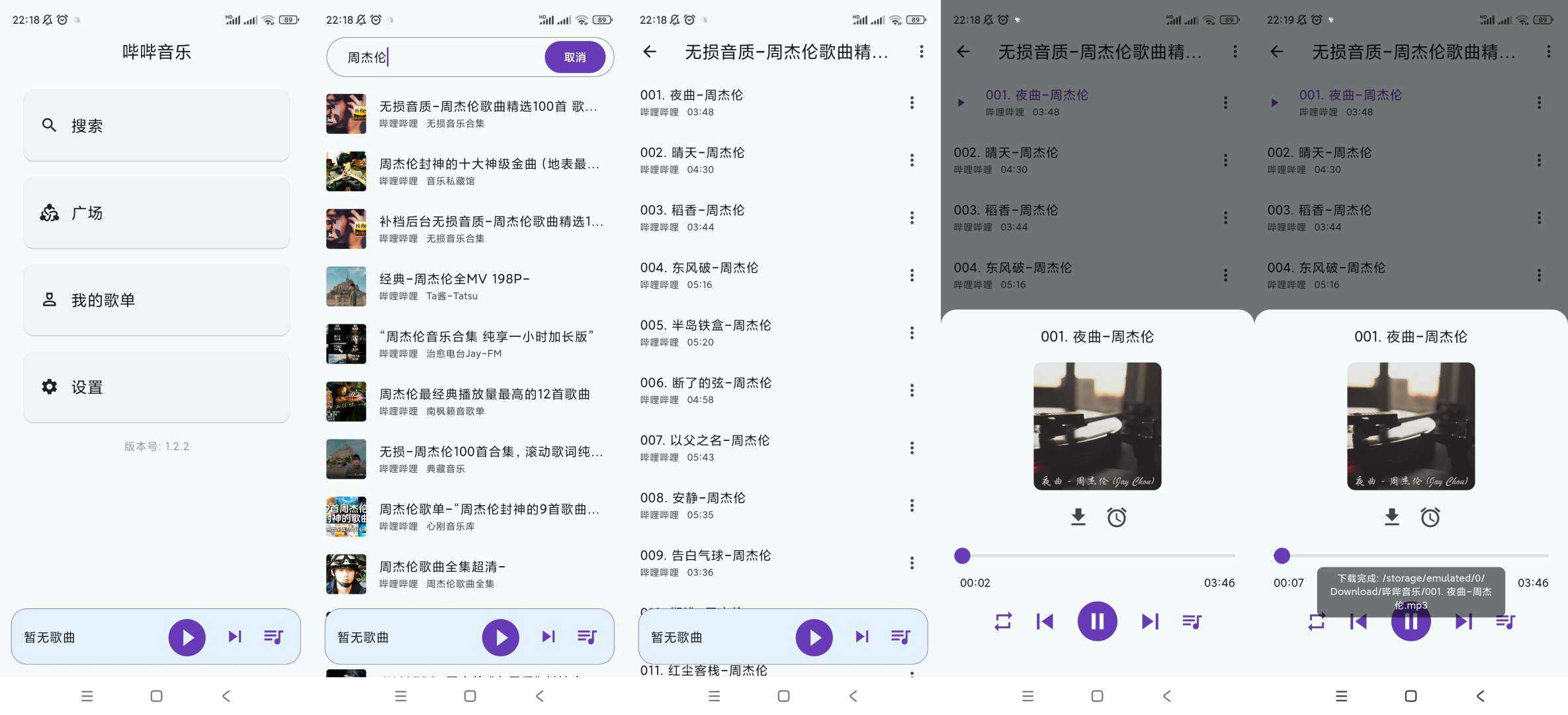Open options for 001. 夜曲 in light list
This screenshot has width=1568, height=715.
pos(912,103)
